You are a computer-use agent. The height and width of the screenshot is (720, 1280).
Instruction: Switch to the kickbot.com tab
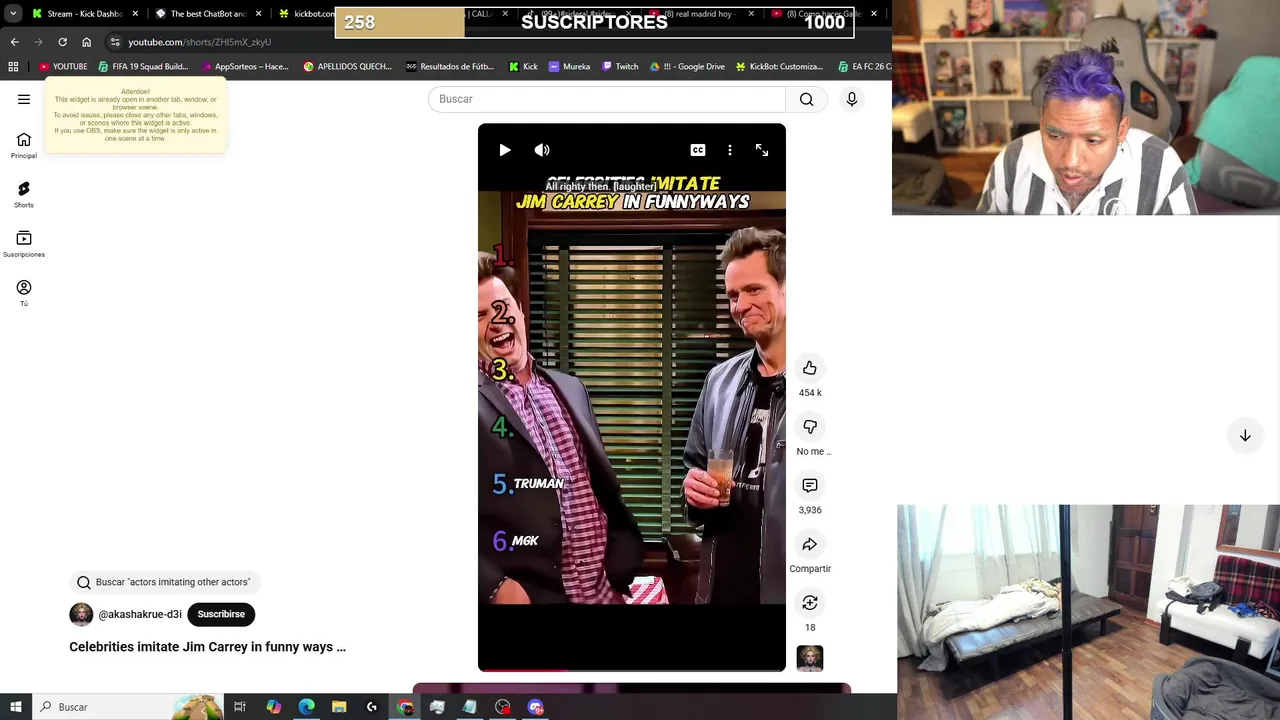pyautogui.click(x=306, y=14)
